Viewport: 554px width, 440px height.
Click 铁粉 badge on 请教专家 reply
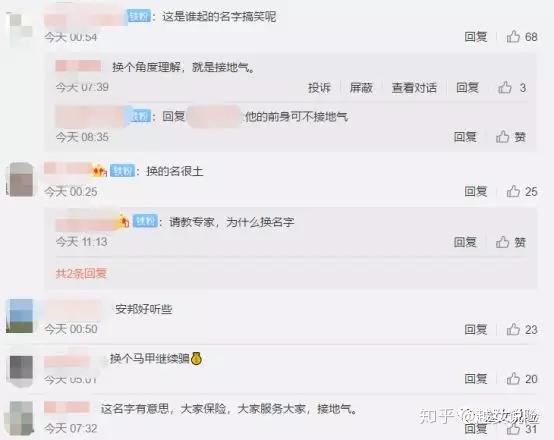click(x=145, y=221)
